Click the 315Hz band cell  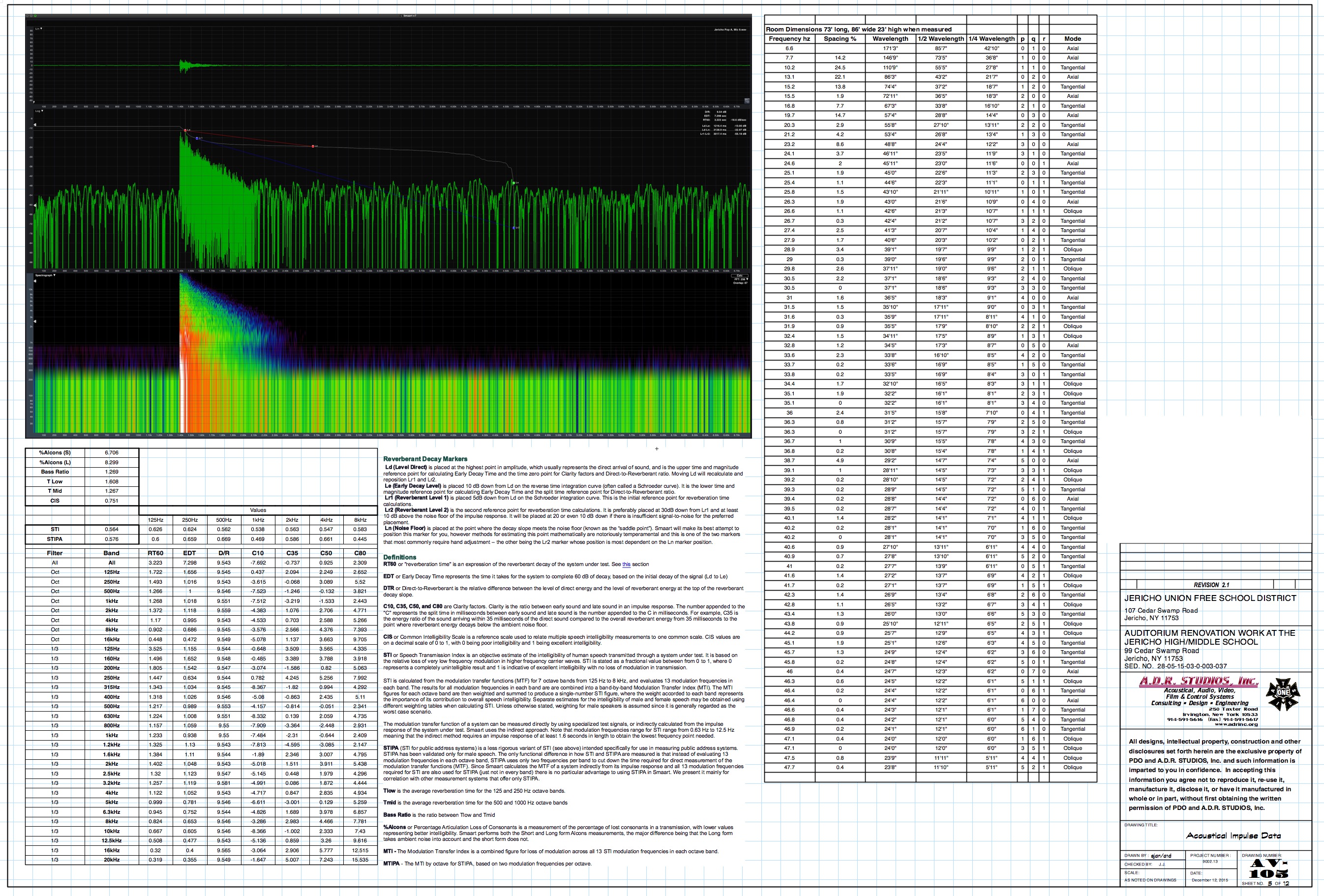pos(112,687)
